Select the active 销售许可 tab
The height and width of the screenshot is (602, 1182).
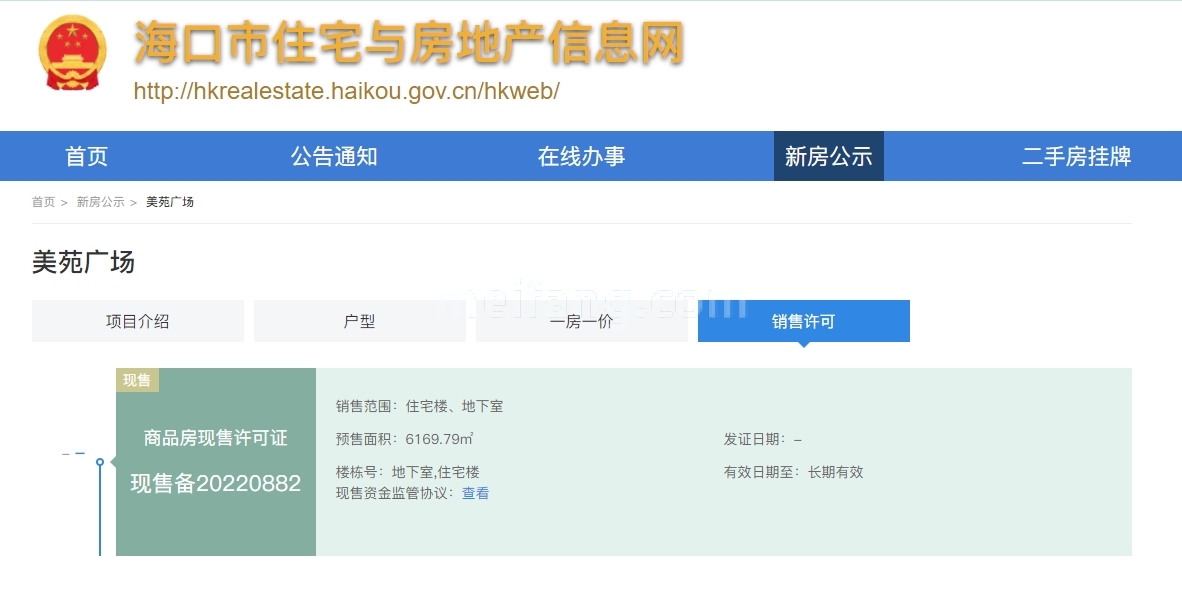(803, 320)
